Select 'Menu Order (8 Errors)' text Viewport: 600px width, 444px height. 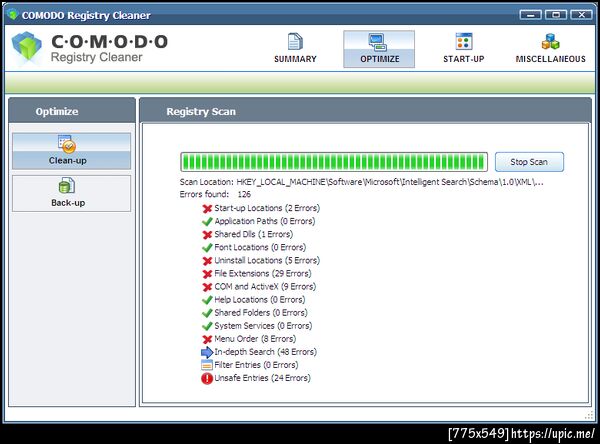click(255, 339)
